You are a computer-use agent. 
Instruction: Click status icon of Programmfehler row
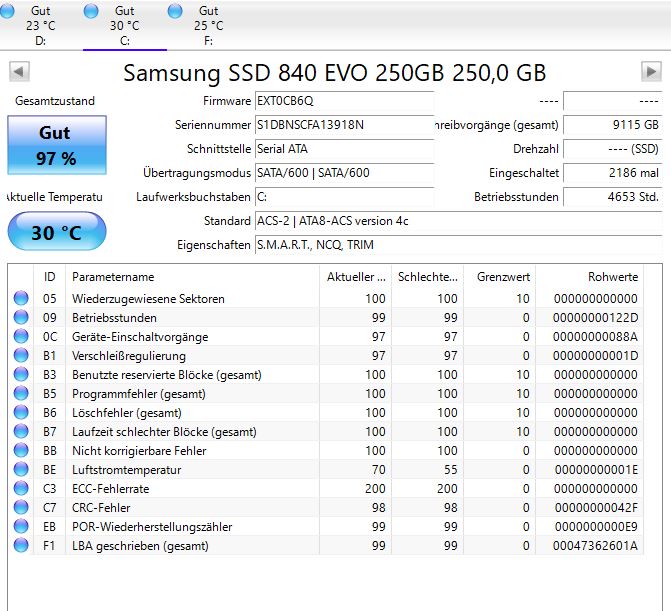pos(21,393)
